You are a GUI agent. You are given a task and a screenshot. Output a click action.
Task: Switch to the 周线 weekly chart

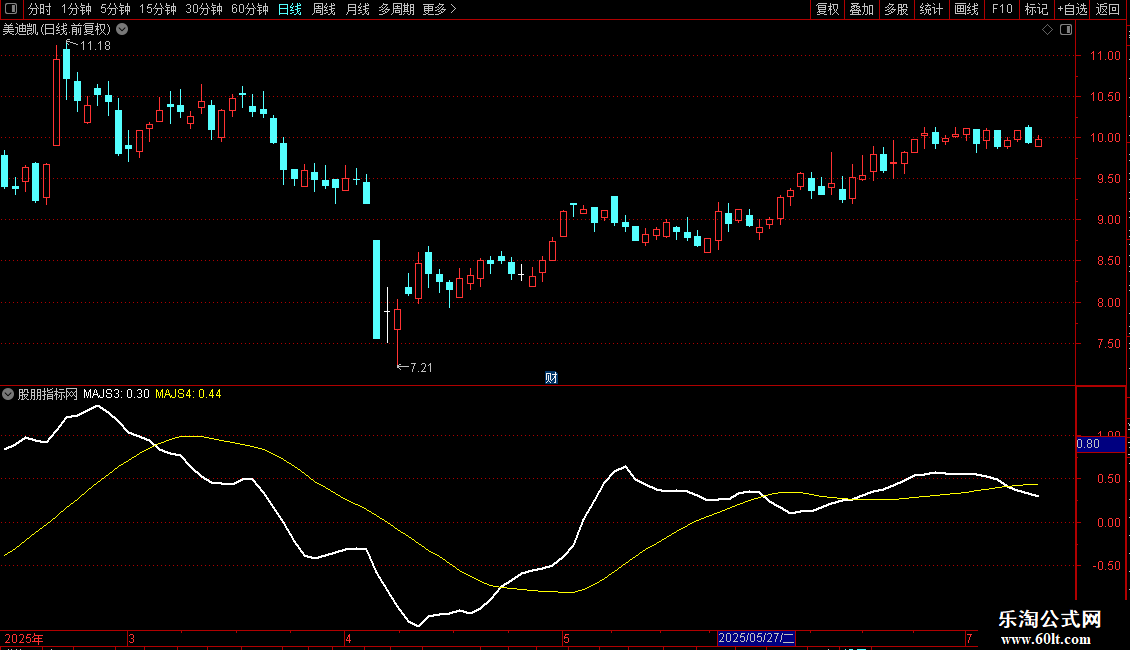click(x=324, y=9)
